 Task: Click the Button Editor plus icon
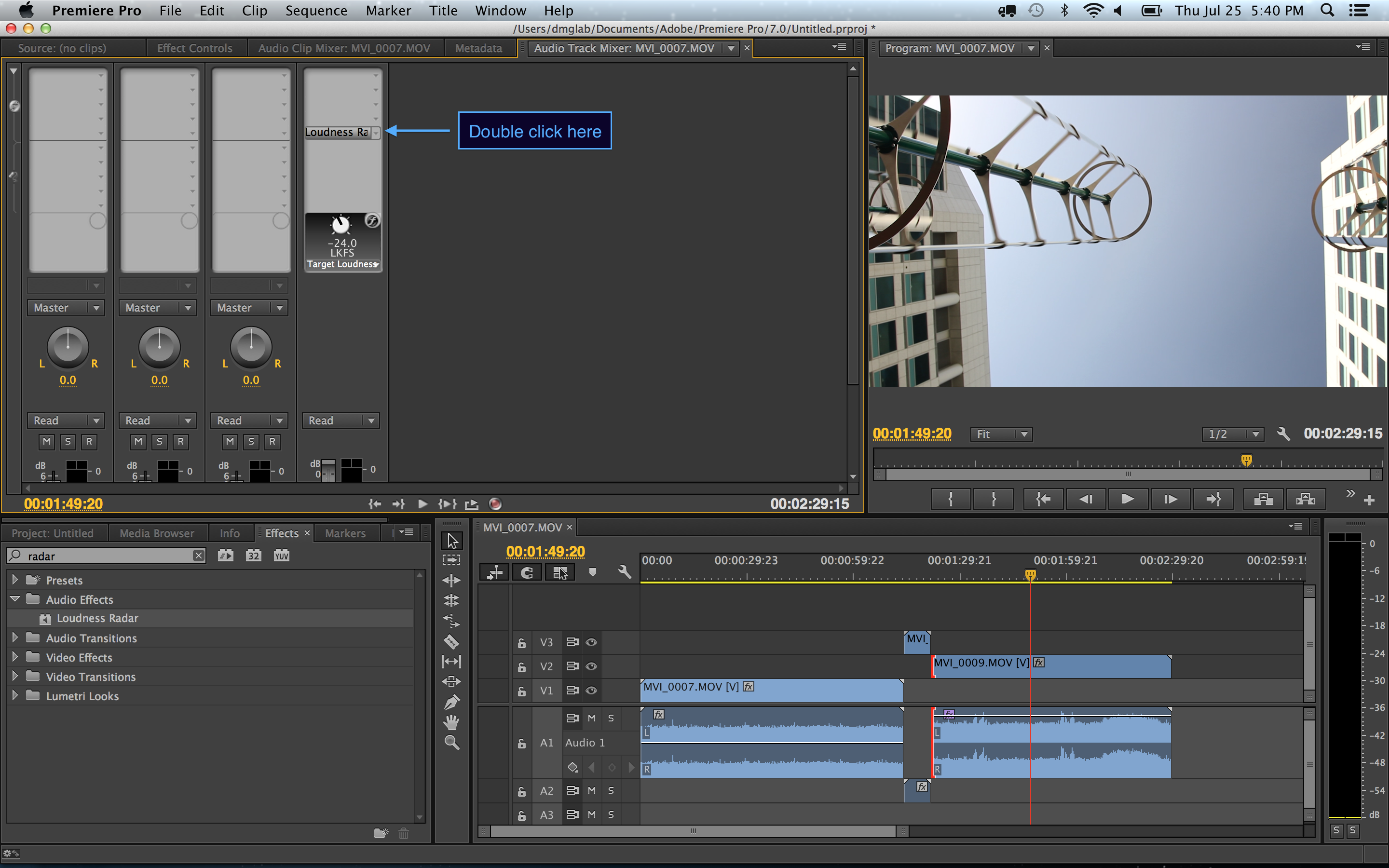(x=1369, y=500)
